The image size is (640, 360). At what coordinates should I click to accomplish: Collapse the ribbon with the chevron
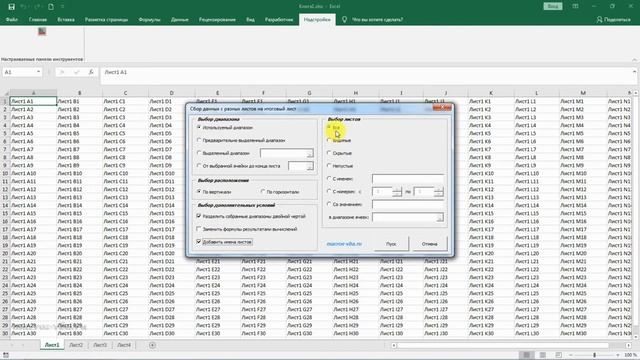click(x=635, y=60)
